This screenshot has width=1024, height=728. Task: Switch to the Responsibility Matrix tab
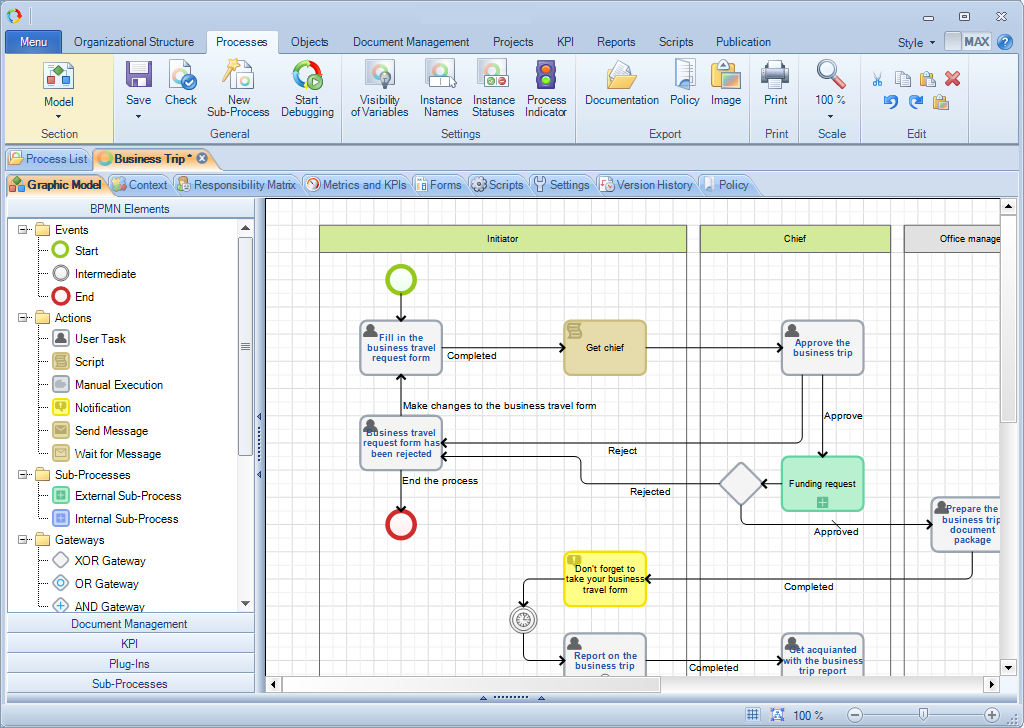[x=237, y=185]
